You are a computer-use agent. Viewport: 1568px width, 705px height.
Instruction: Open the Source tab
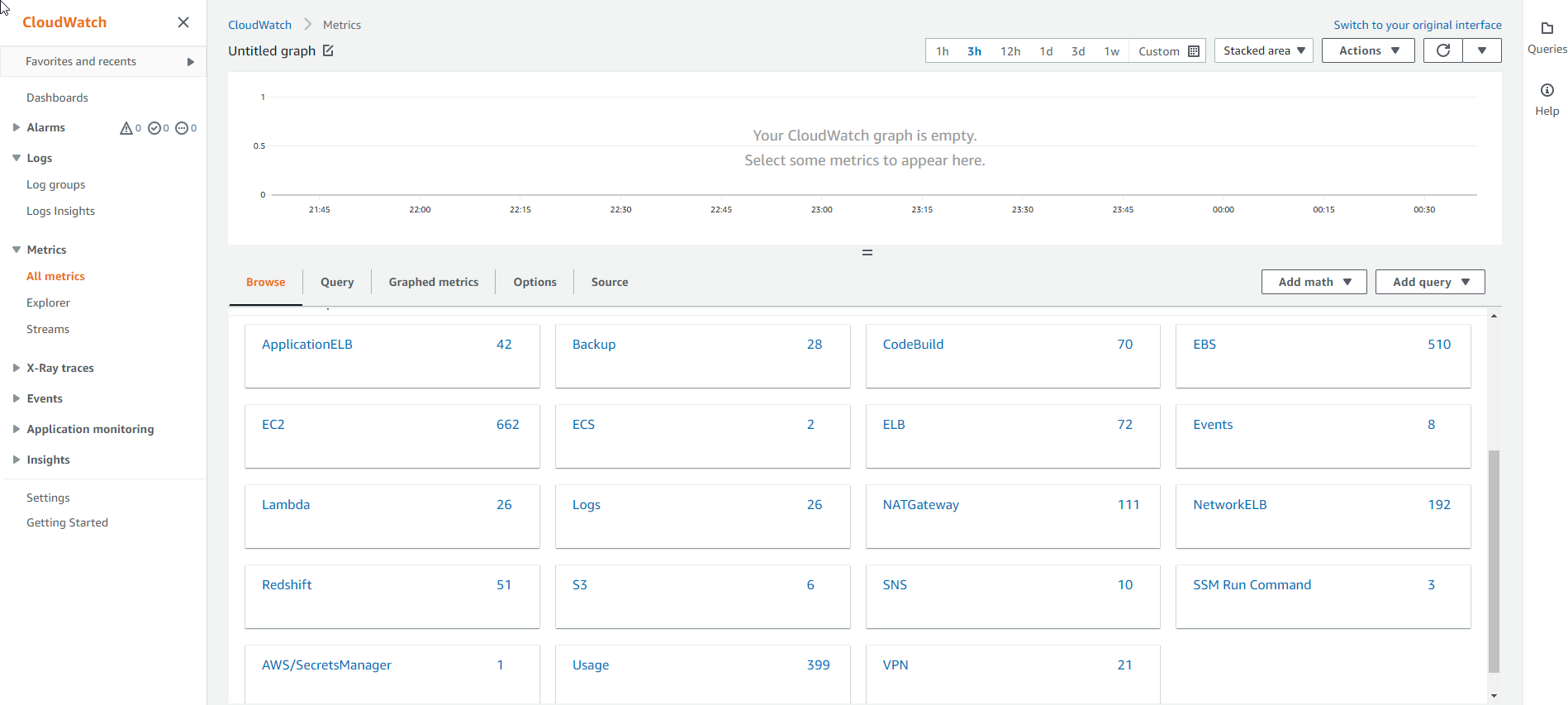click(x=610, y=282)
